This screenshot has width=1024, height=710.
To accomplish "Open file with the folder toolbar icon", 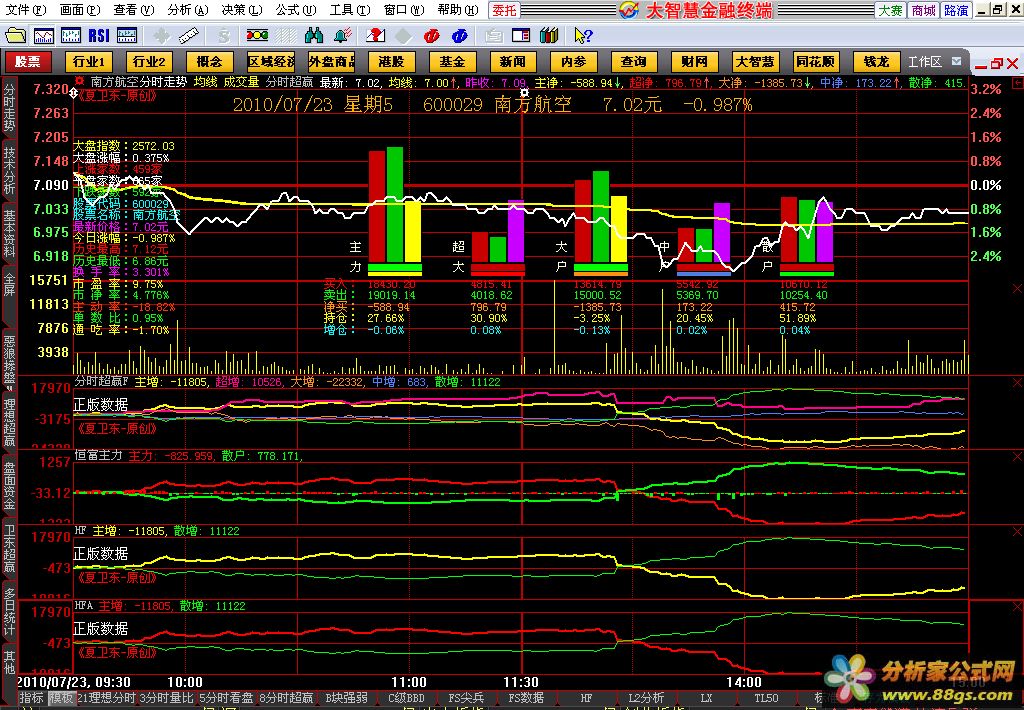I will pos(15,35).
